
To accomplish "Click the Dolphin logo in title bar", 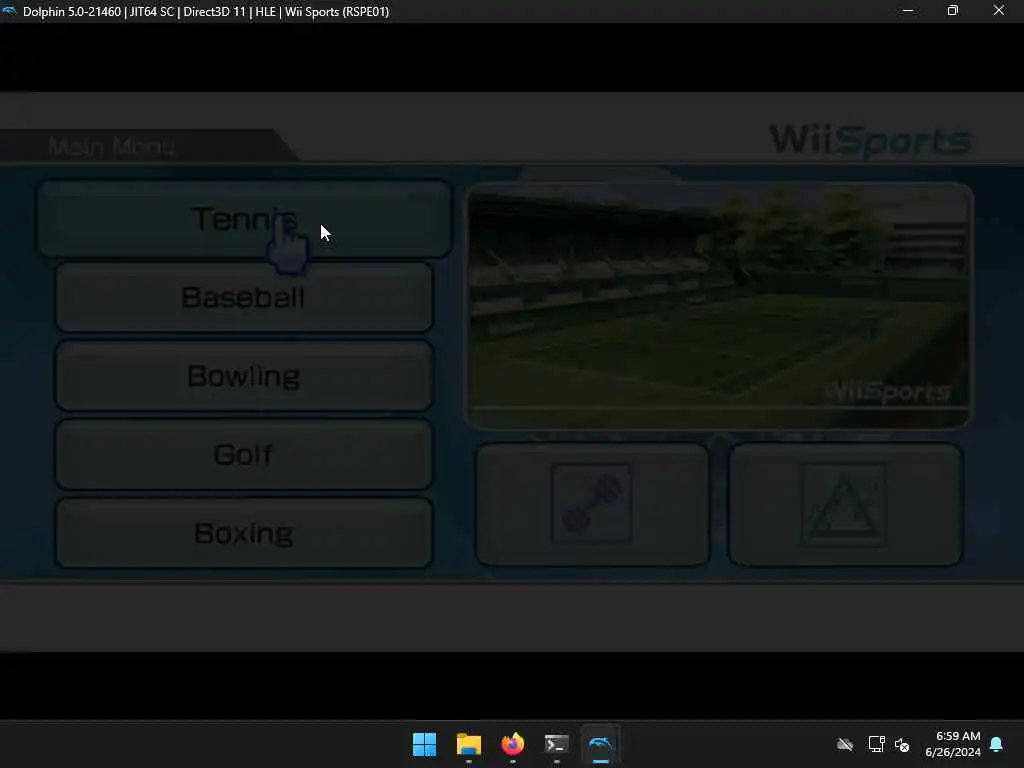I will (x=9, y=11).
